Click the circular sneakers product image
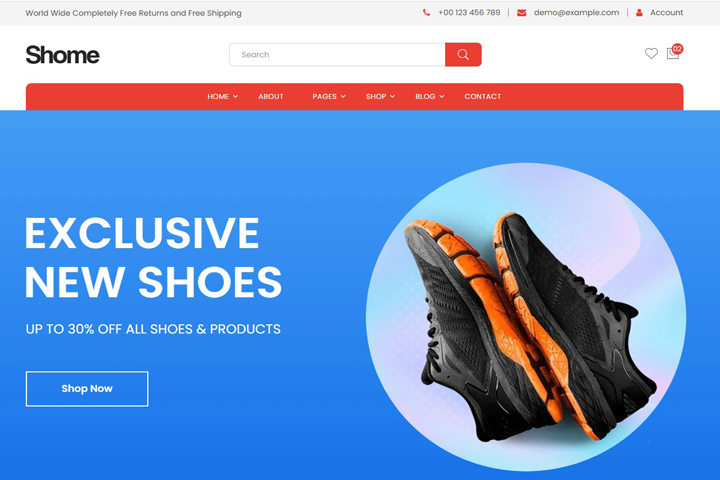This screenshot has height=480, width=720. pos(526,317)
